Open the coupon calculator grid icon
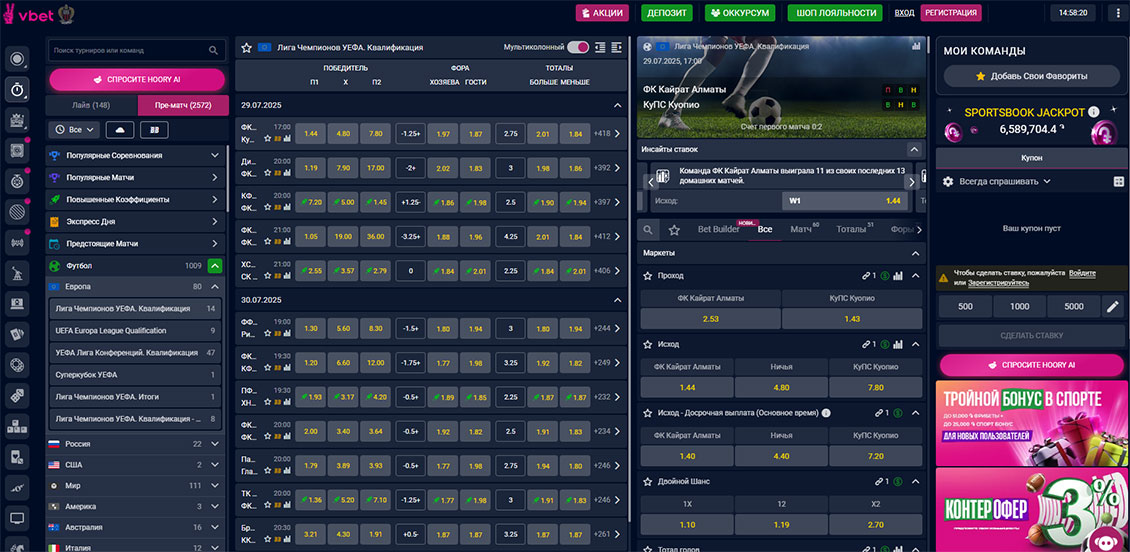The image size is (1130, 552). [x=1118, y=182]
